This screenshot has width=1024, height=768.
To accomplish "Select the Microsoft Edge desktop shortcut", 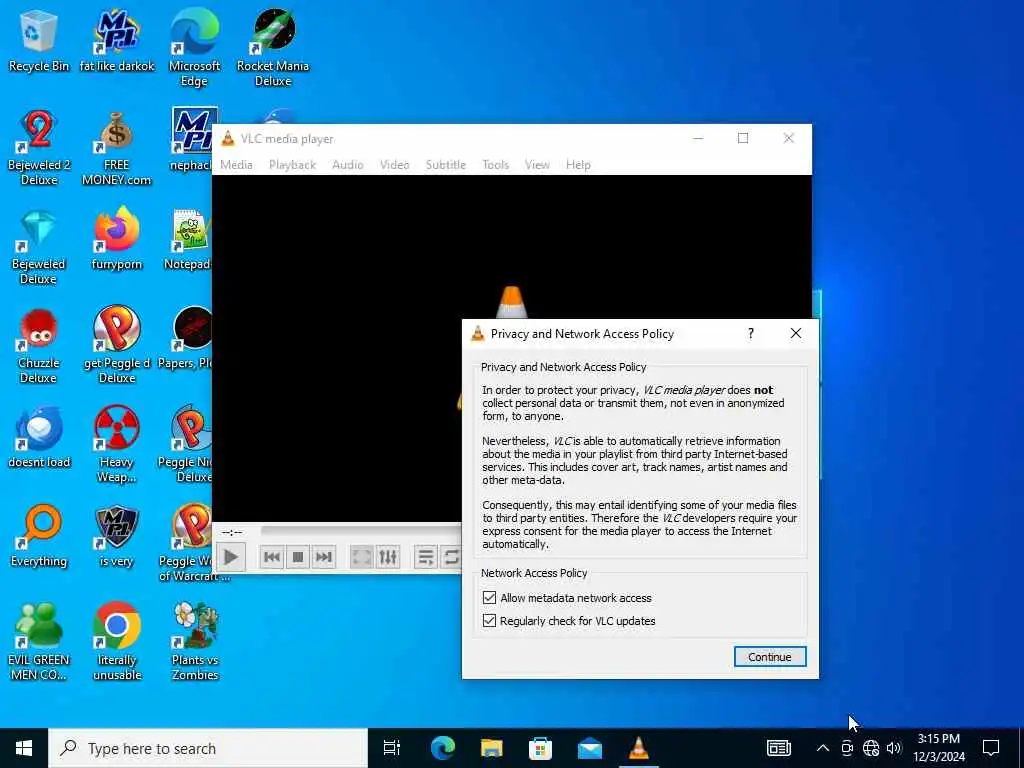I will click(x=195, y=48).
